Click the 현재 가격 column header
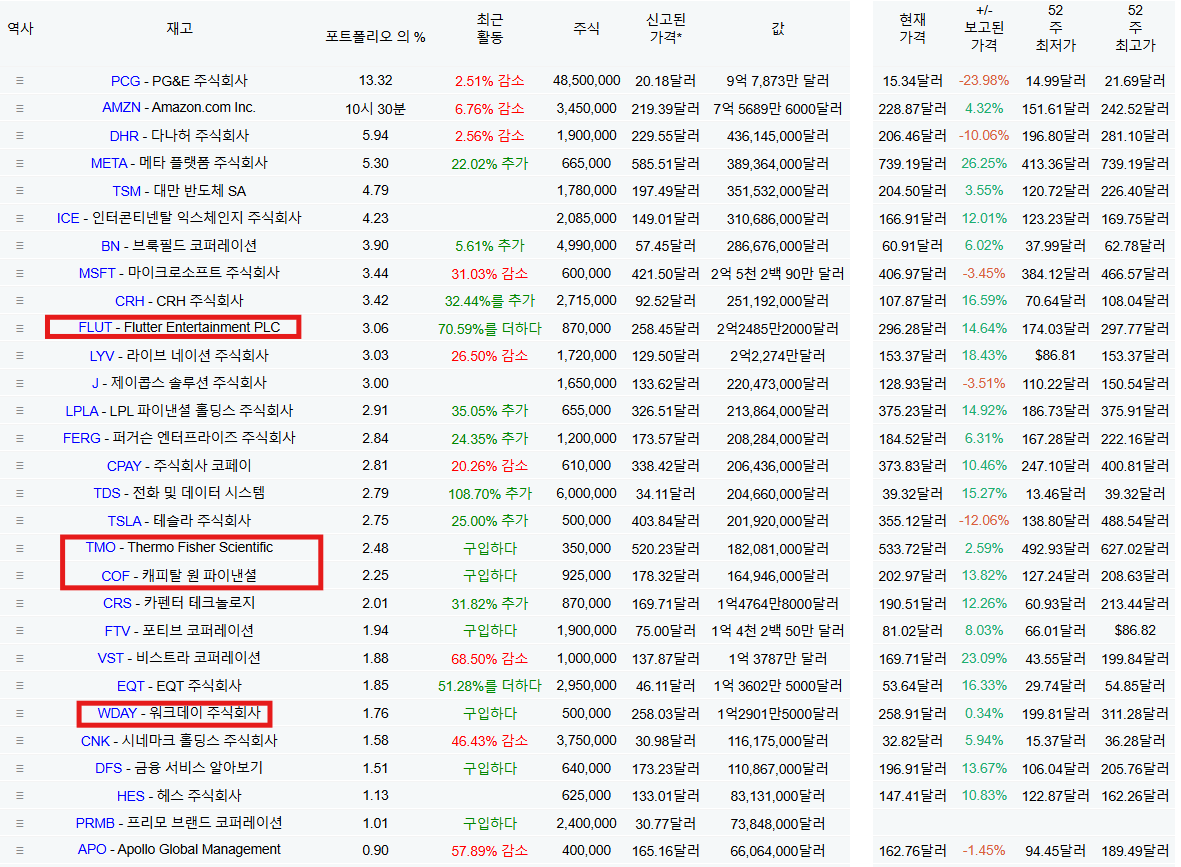1181x867 pixels. coord(912,28)
